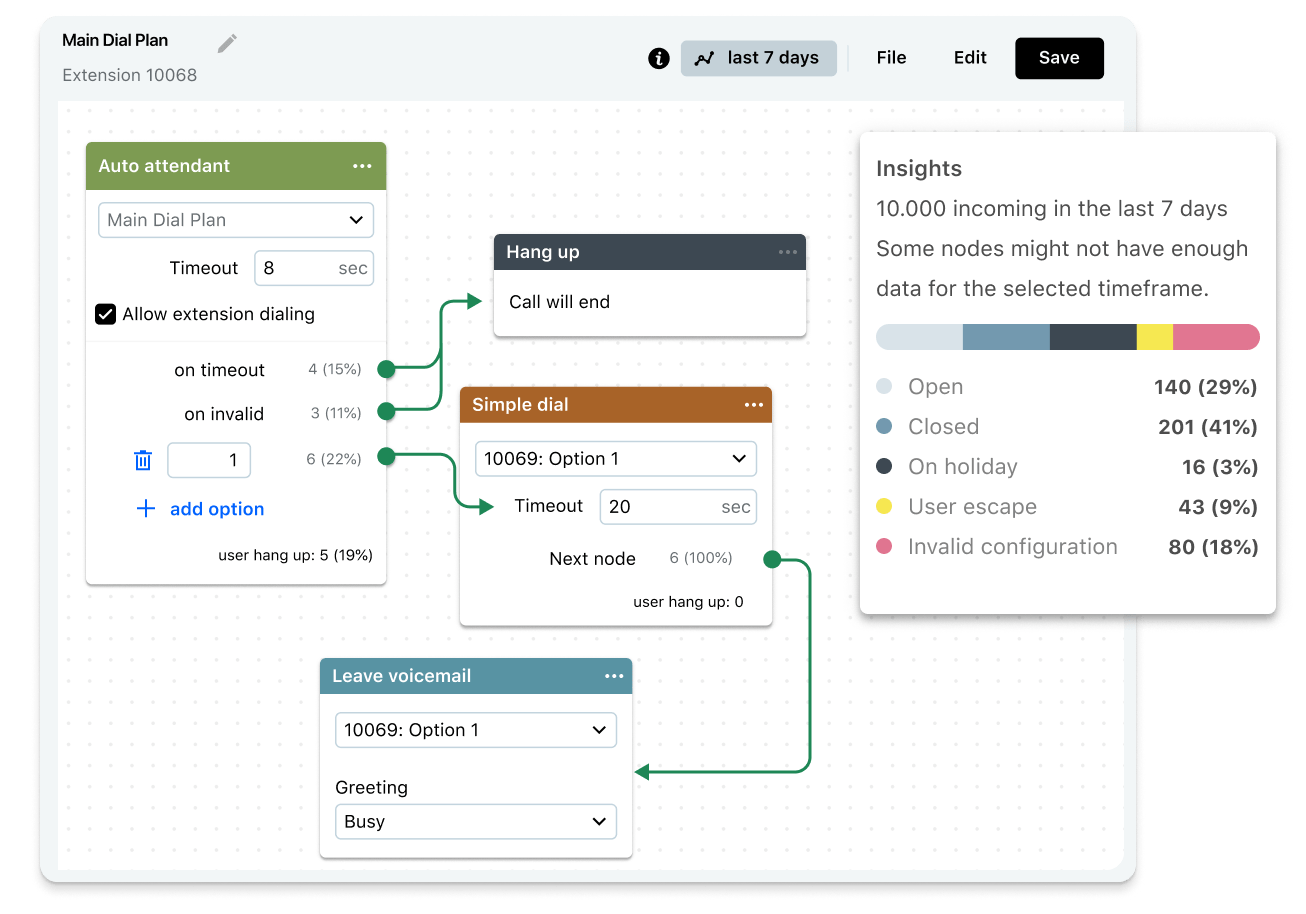The width and height of the screenshot is (1306, 914).
Task: Delete option 1 using the trash icon
Action: pos(143,460)
